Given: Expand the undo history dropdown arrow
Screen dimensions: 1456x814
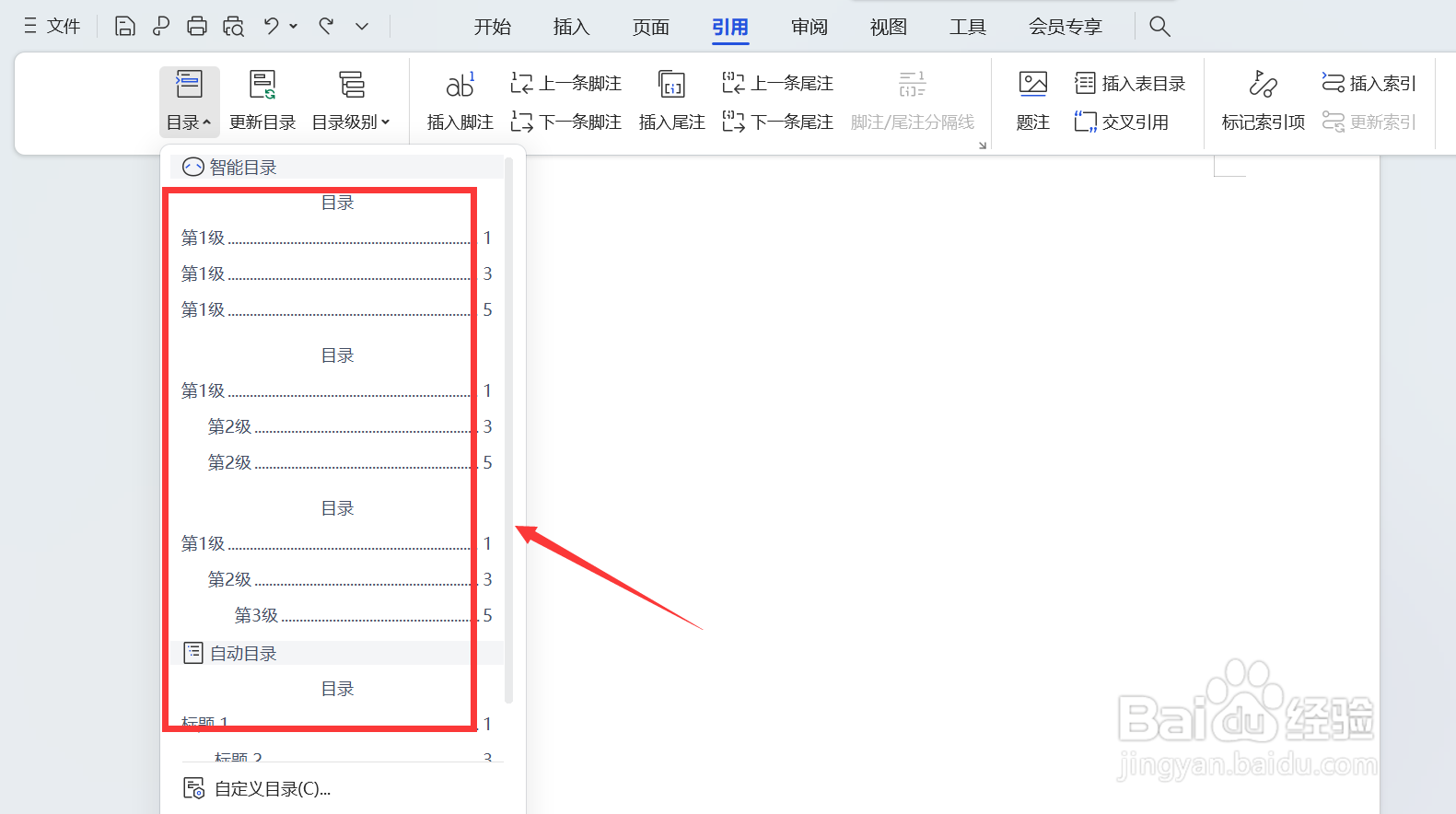Looking at the screenshot, I should [x=294, y=26].
